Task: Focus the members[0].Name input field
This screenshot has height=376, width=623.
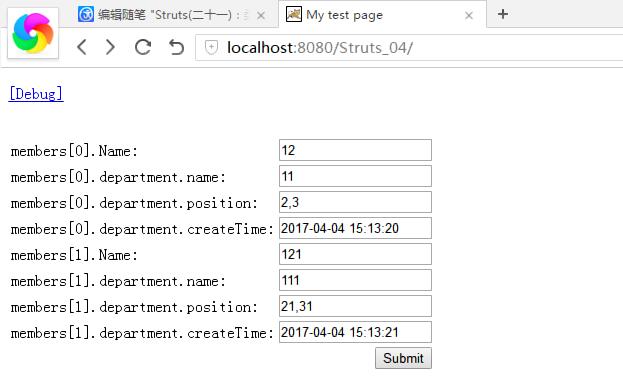Action: tap(355, 150)
